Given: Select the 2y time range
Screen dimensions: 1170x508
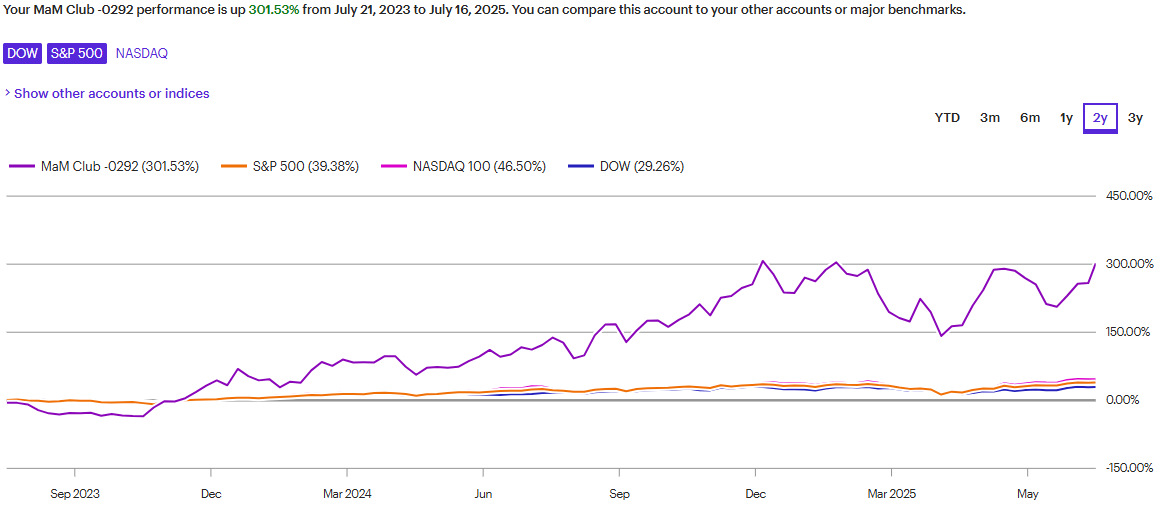Looking at the screenshot, I should pos(1100,118).
